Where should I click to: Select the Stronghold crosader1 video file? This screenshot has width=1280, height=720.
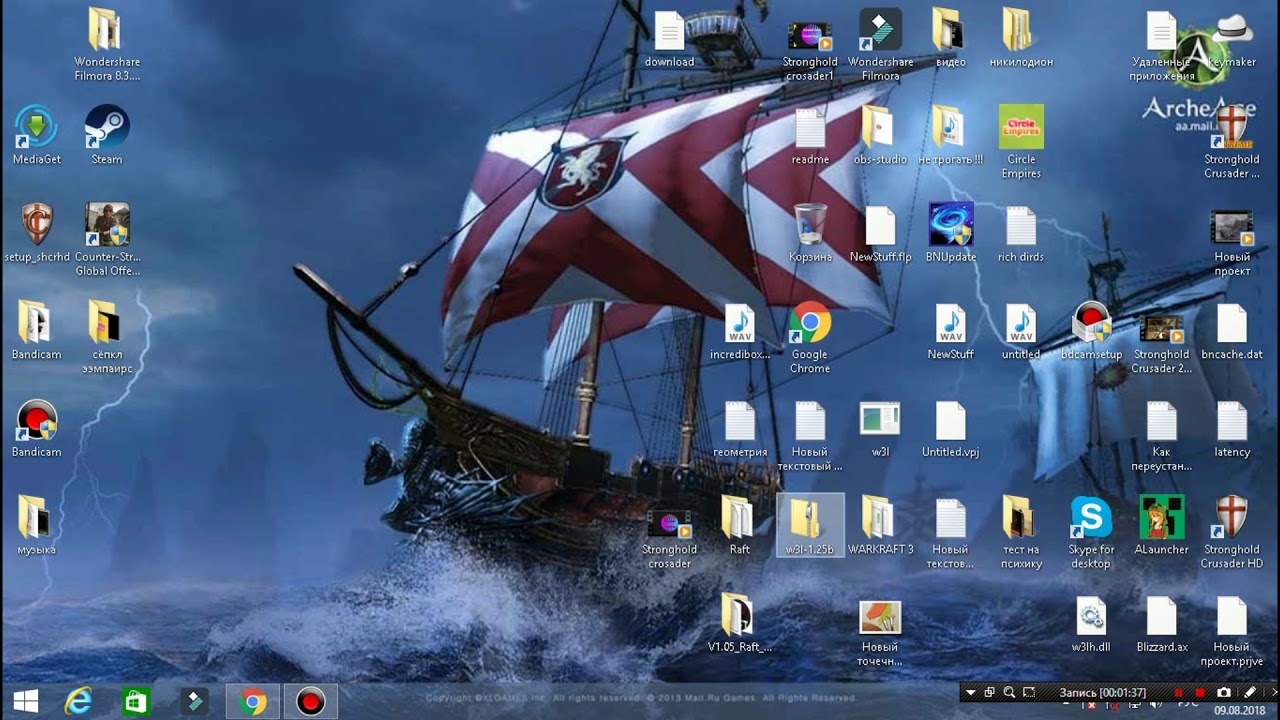[810, 52]
